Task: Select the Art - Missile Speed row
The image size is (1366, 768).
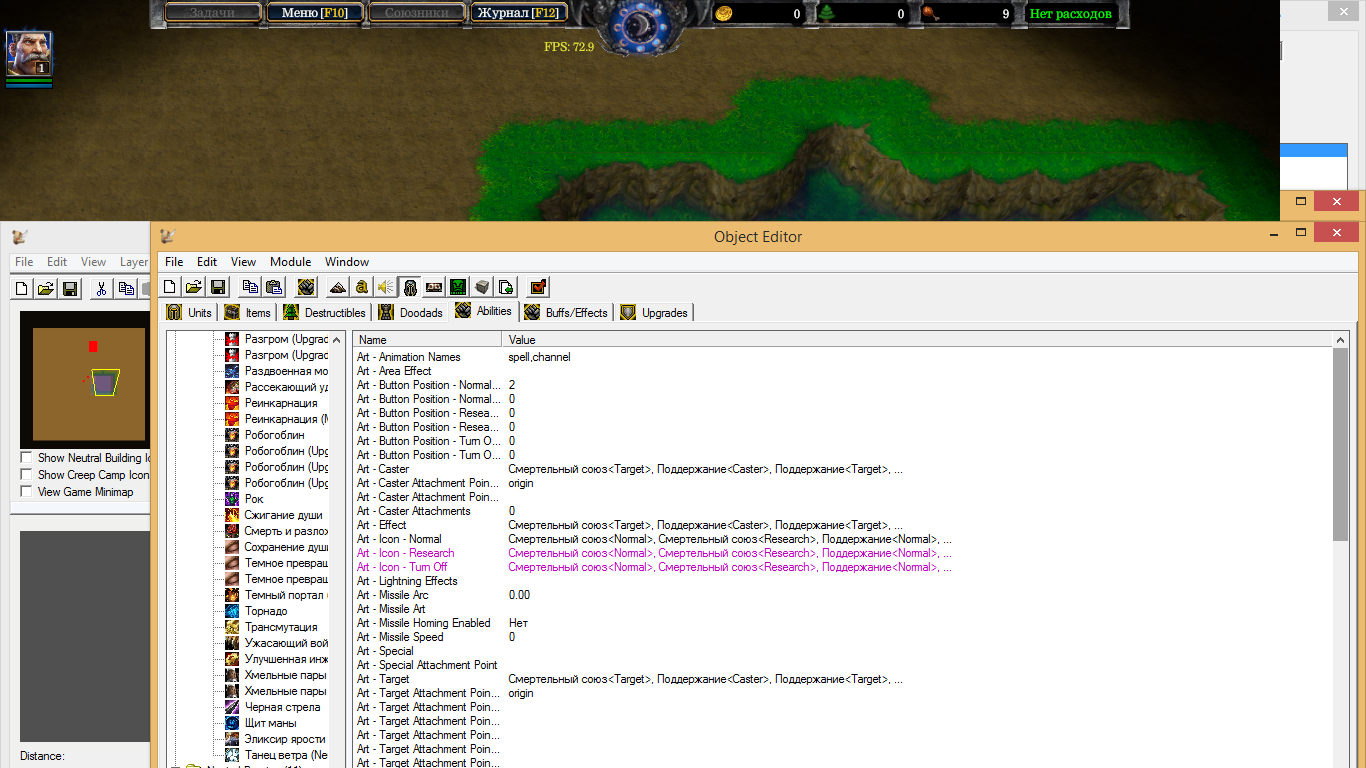Action: (843, 637)
